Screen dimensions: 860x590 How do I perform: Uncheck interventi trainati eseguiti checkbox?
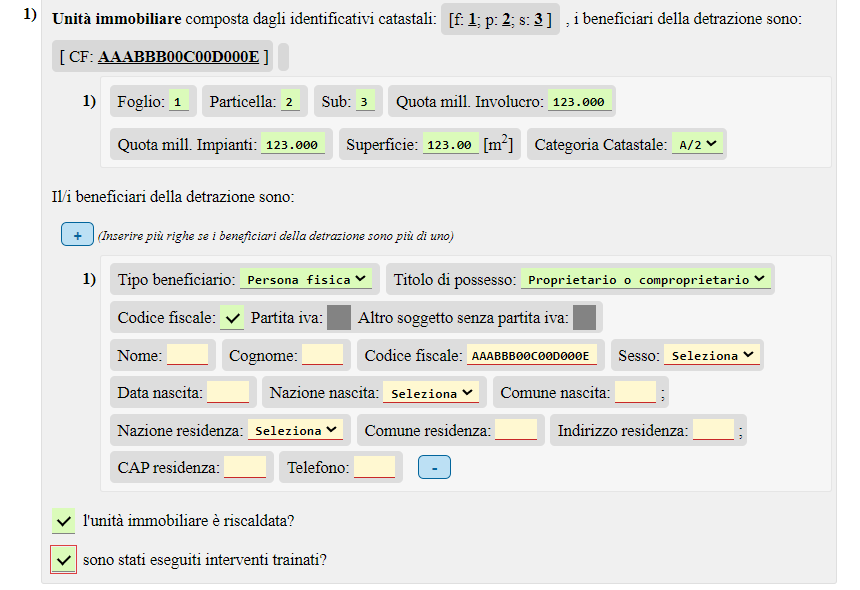[63, 560]
